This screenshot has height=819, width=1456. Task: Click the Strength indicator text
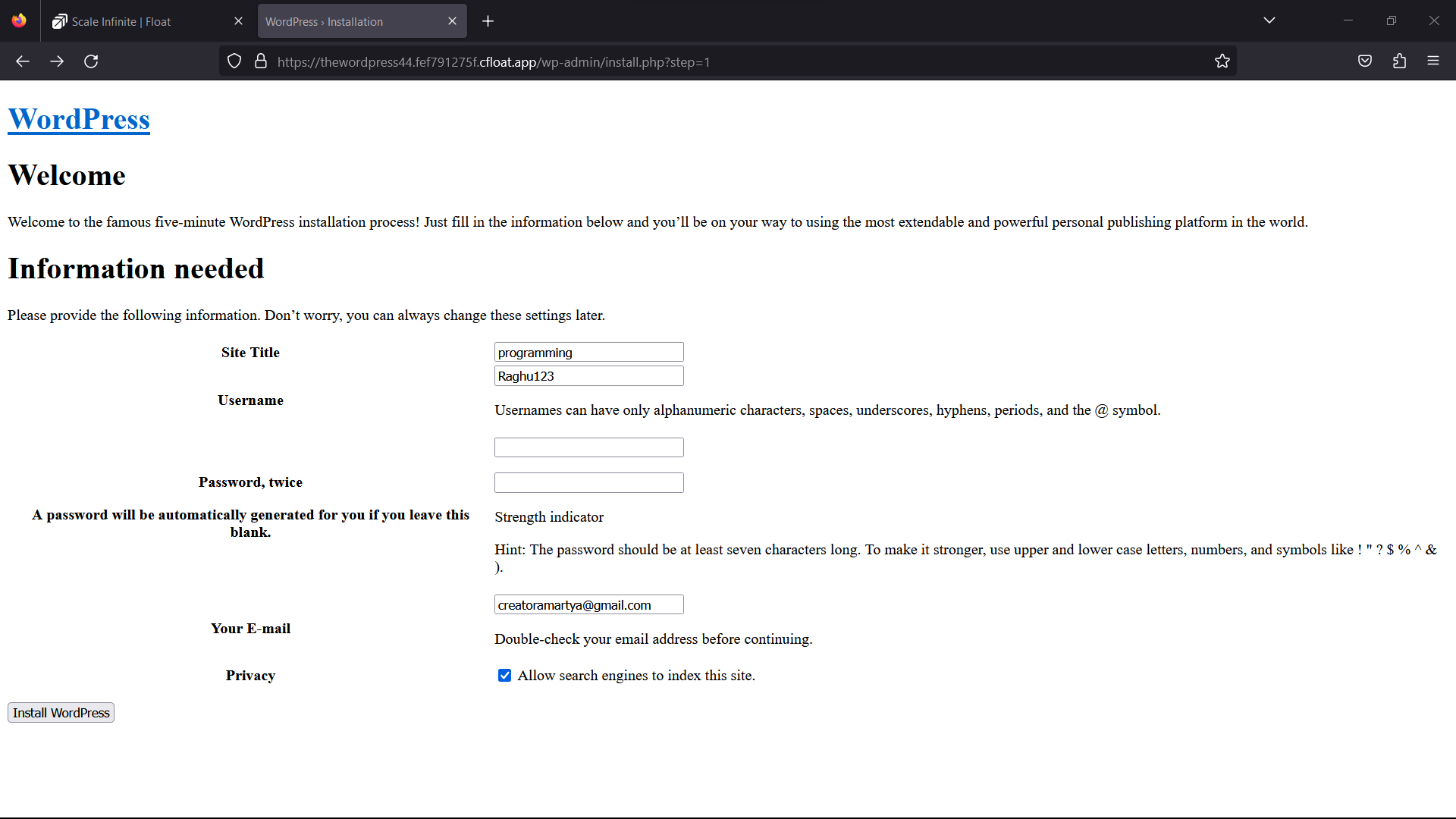549,517
